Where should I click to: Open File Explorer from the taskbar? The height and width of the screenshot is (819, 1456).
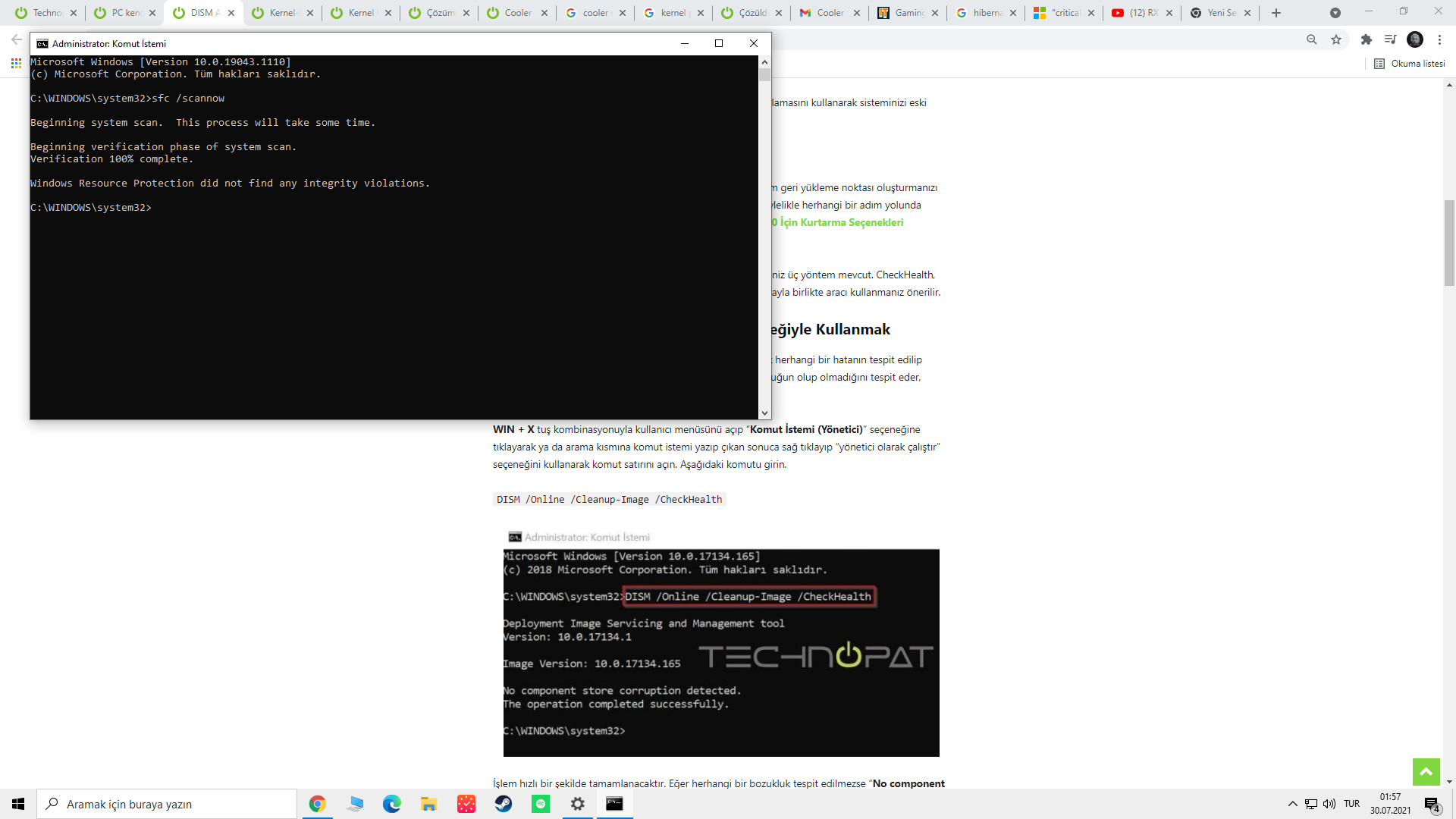pyautogui.click(x=429, y=804)
